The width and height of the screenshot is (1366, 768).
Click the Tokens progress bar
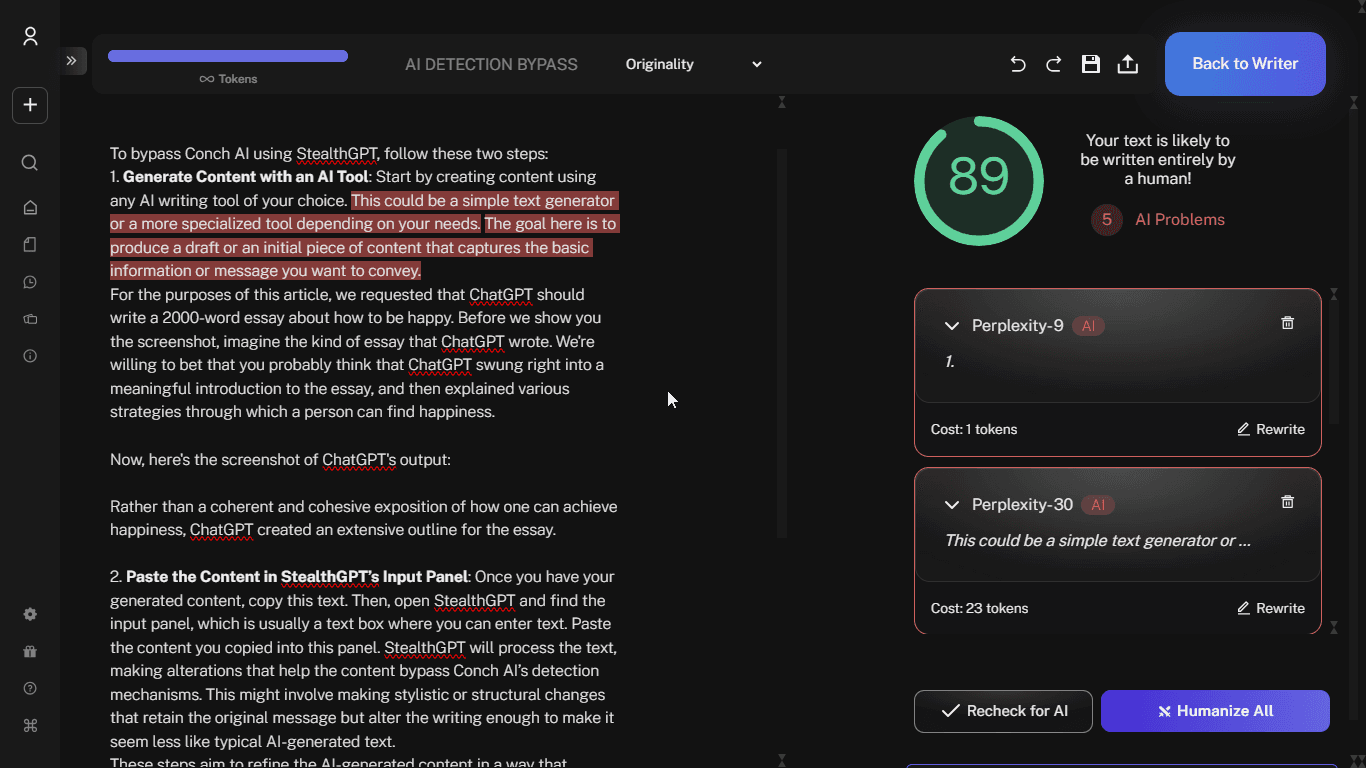[228, 56]
